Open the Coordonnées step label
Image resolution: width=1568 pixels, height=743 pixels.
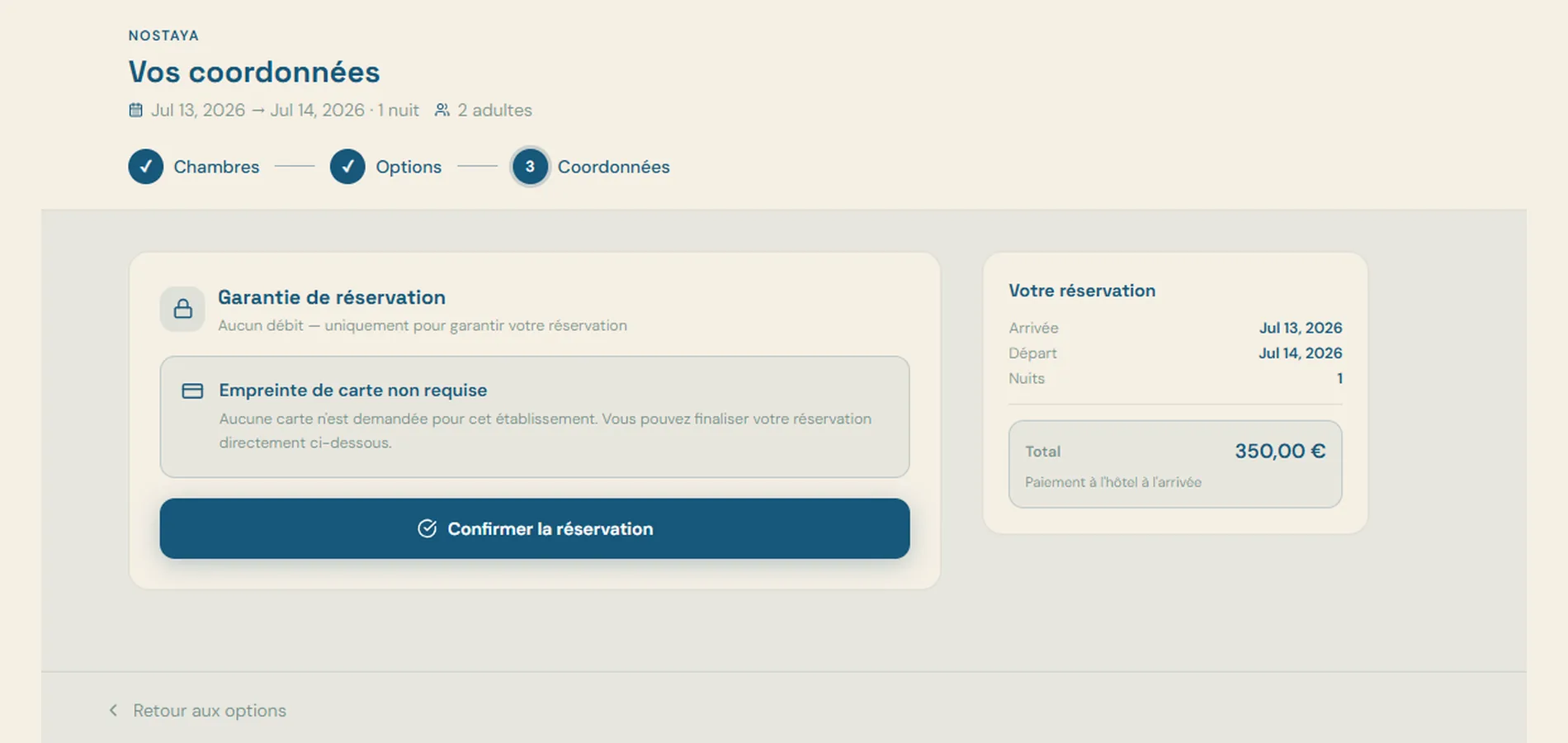point(613,167)
